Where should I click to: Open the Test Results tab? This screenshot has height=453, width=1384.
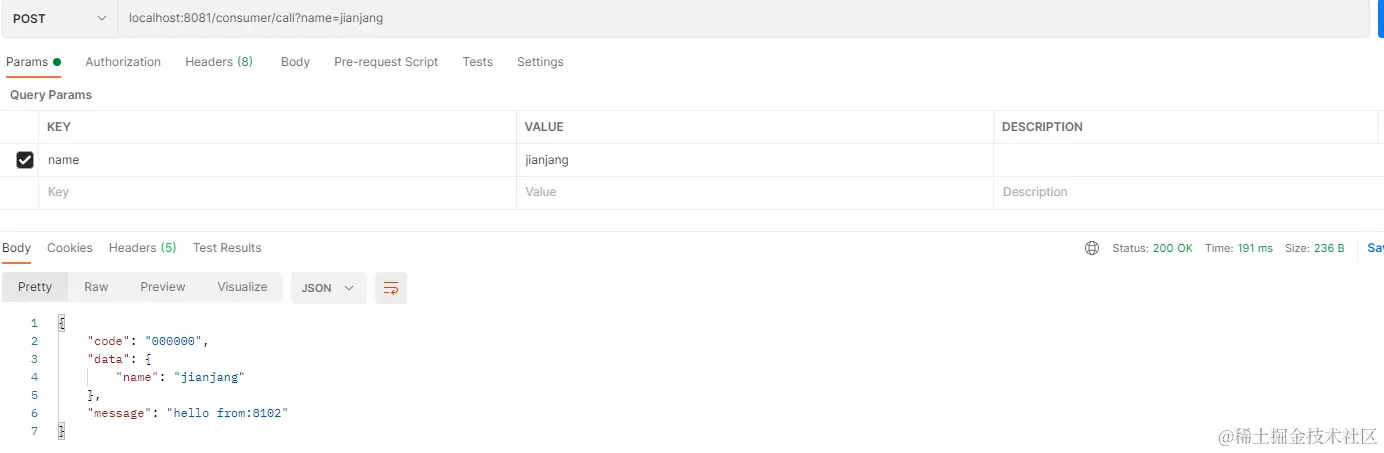pos(227,248)
